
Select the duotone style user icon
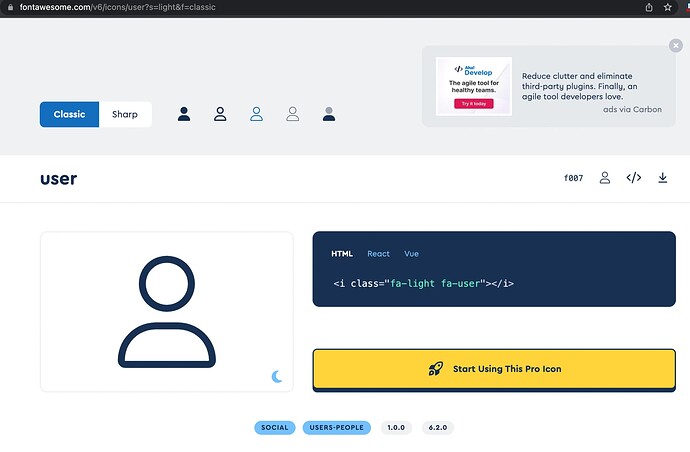329,114
